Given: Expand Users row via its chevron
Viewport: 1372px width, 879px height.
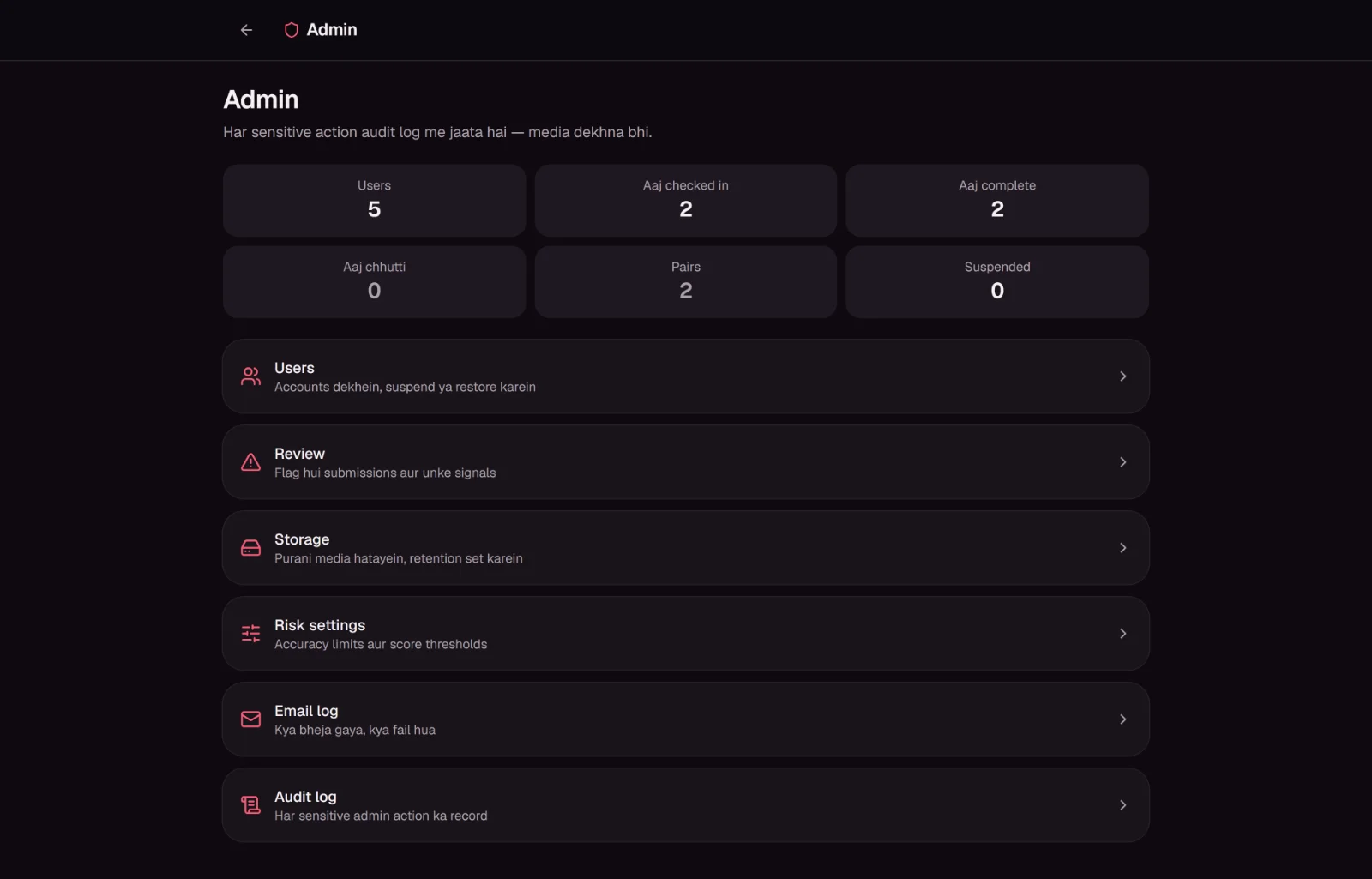Looking at the screenshot, I should click(1122, 376).
